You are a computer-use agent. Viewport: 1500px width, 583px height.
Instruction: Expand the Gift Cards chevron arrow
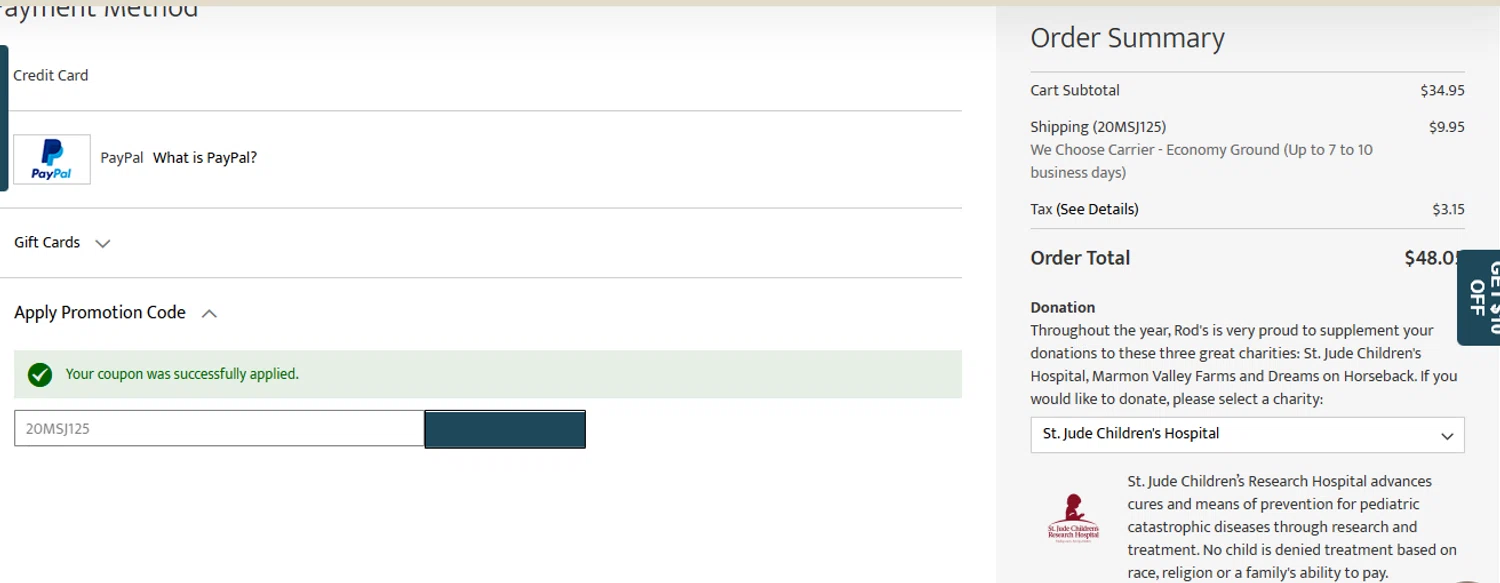(x=102, y=243)
